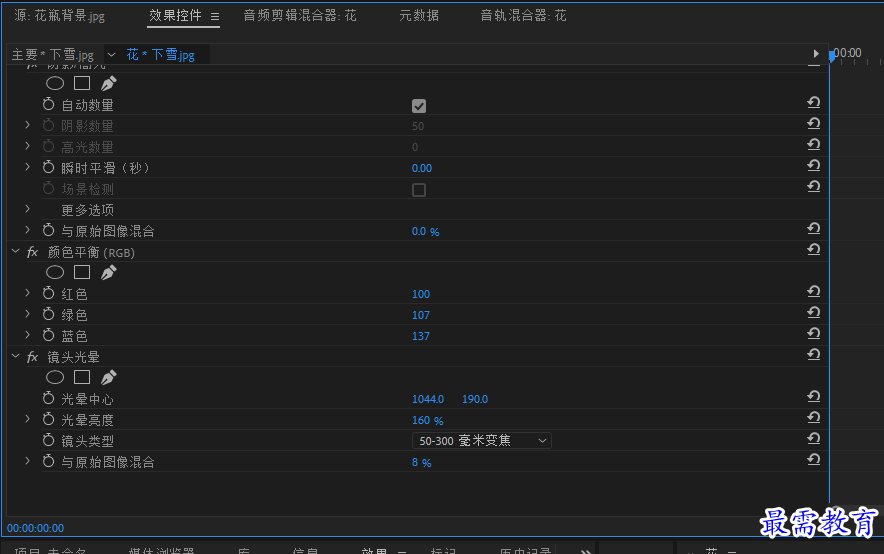The width and height of the screenshot is (884, 554).
Task: Reset the 镜头光晕 effect
Action: click(813, 354)
